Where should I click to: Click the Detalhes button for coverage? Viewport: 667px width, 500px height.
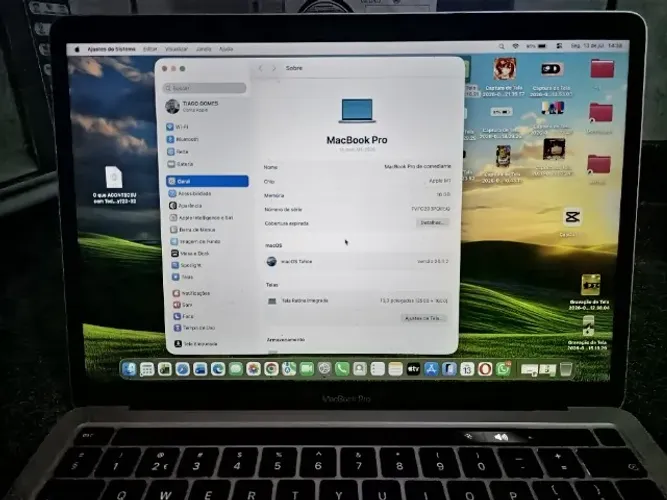[x=432, y=223]
